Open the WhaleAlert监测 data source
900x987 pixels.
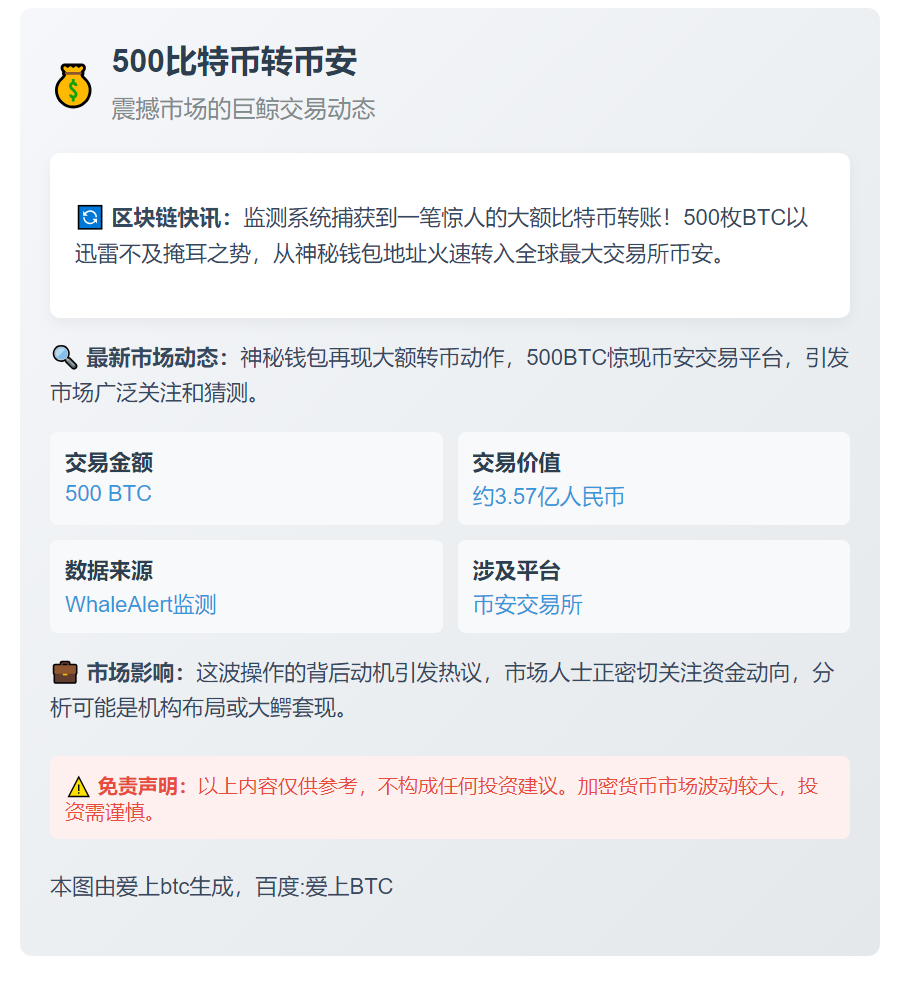[x=140, y=604]
